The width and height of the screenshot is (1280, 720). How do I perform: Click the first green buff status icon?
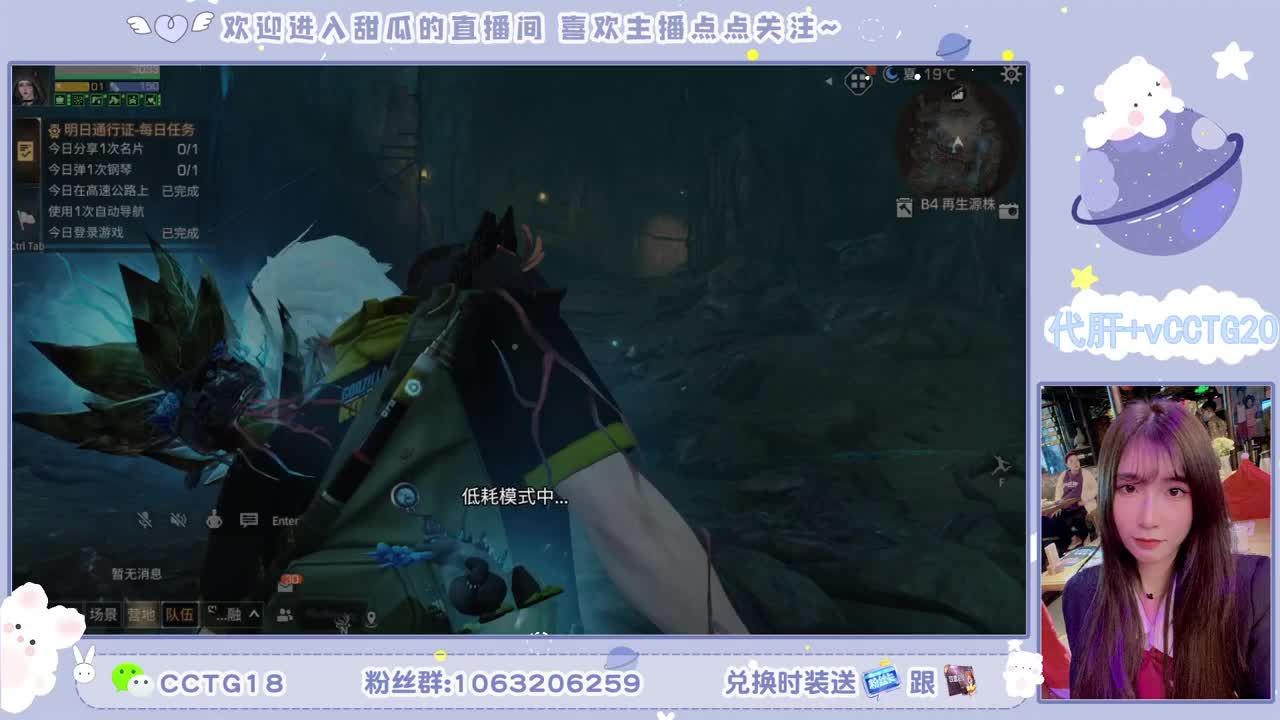tap(60, 100)
